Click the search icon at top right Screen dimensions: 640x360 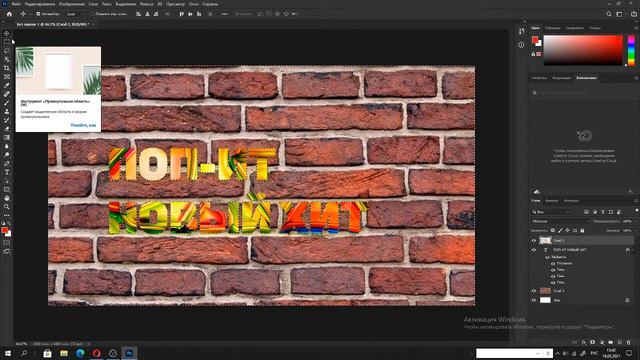pyautogui.click(x=609, y=14)
